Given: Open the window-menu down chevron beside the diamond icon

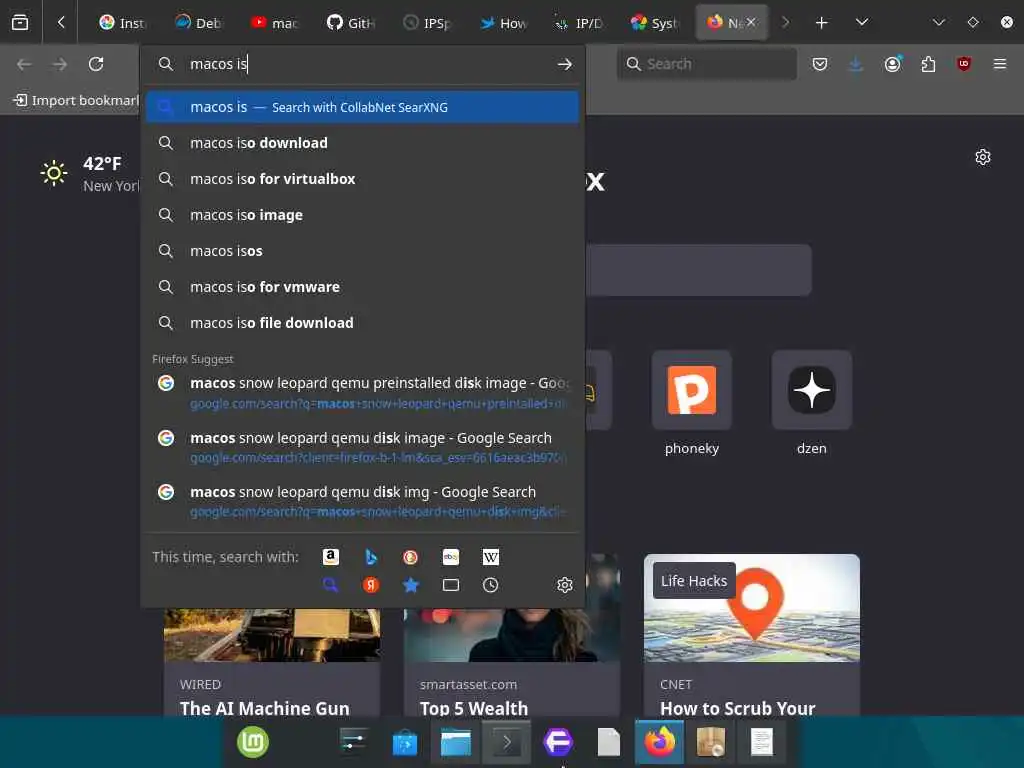Looking at the screenshot, I should click(939, 22).
